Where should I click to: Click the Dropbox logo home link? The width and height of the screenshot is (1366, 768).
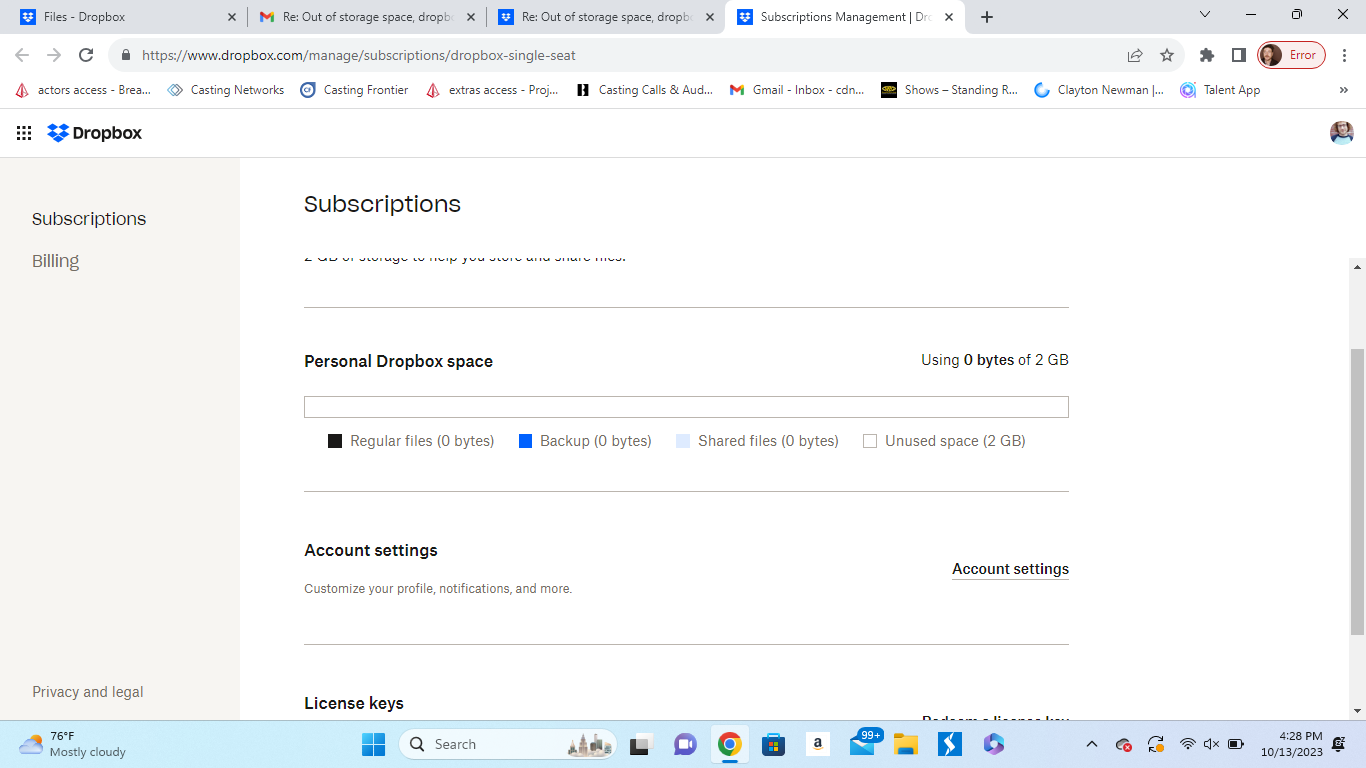95,133
